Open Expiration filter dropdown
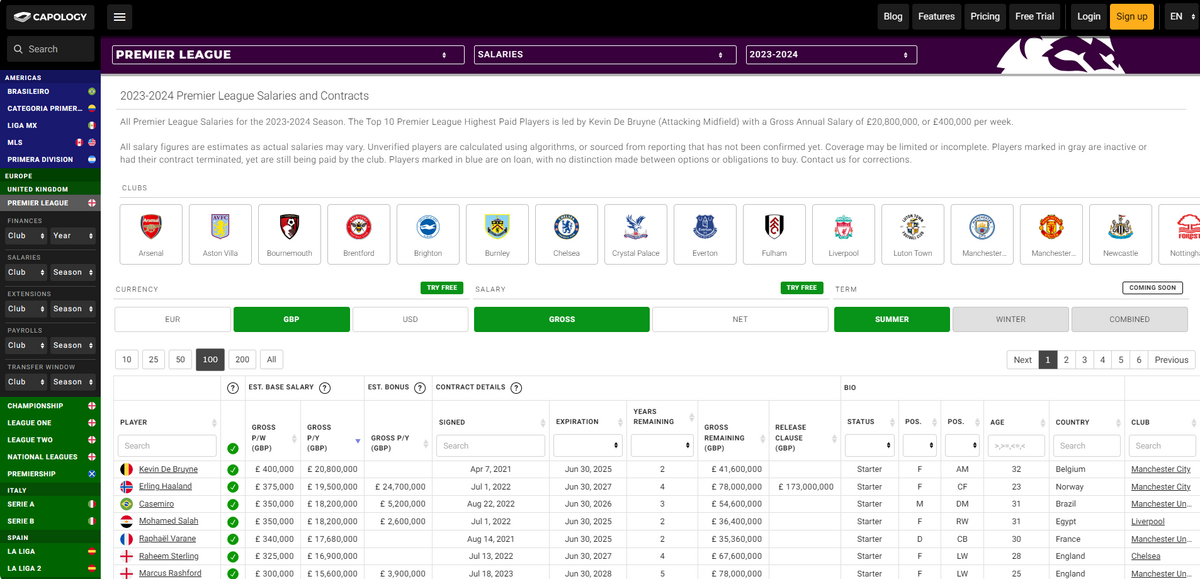Viewport: 1200px width, 579px height. click(588, 446)
